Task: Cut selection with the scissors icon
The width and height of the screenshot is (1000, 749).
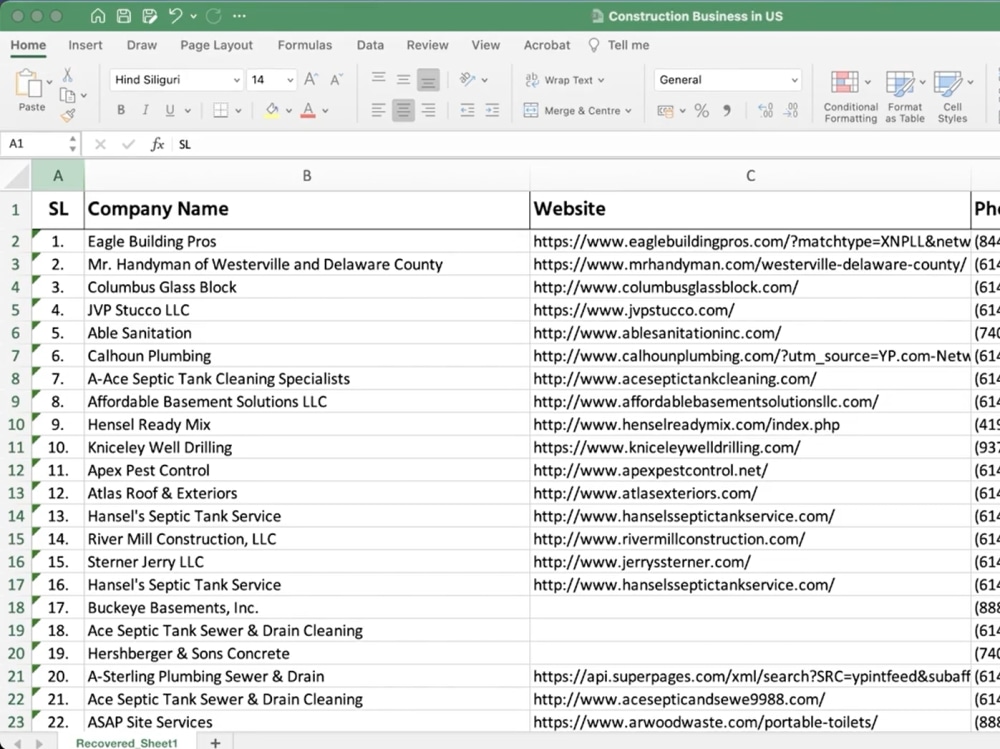Action: 67,75
